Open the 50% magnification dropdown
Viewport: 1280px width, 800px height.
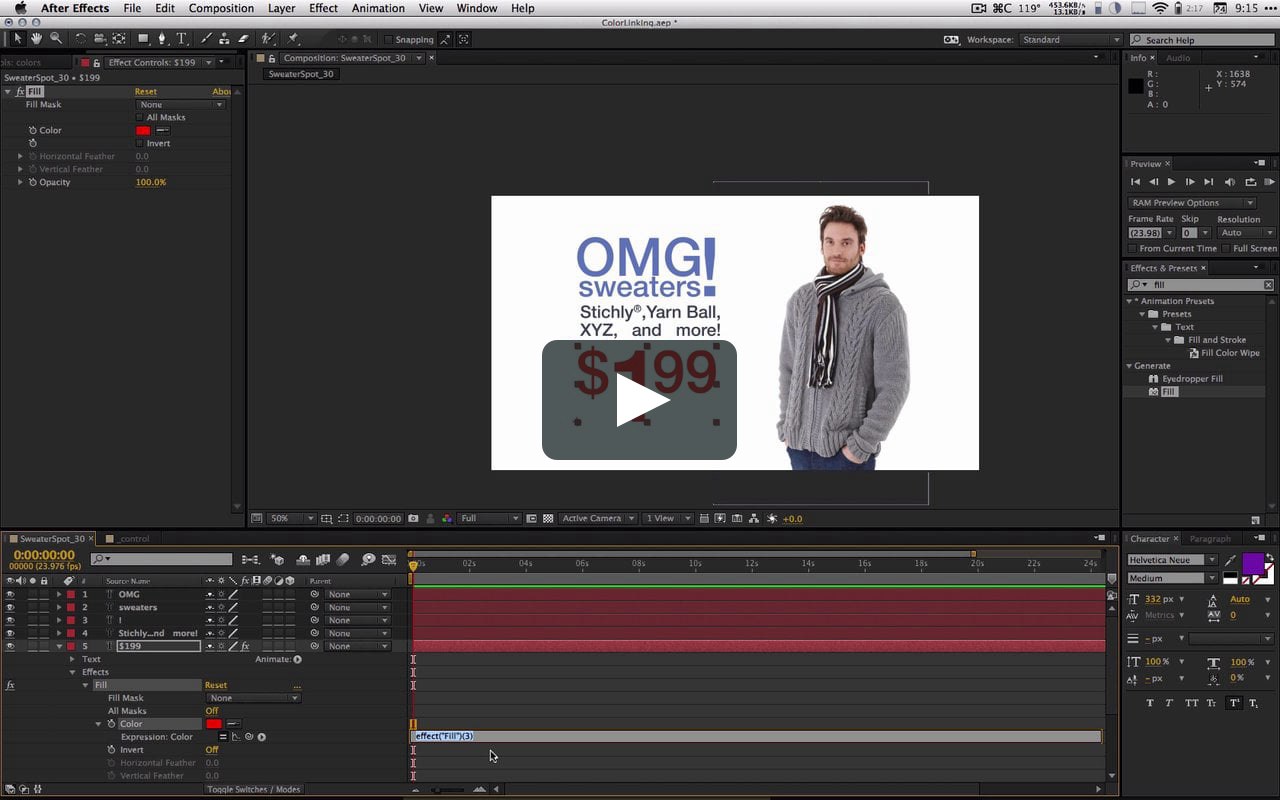coord(292,519)
